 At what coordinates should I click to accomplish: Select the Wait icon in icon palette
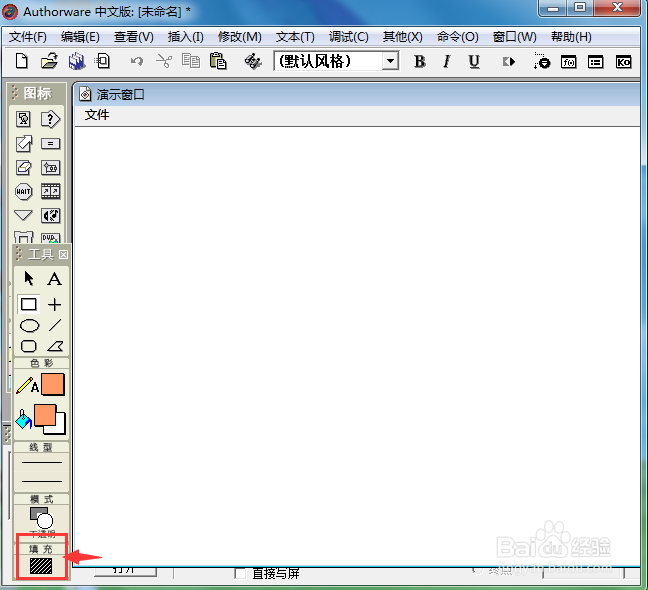point(24,191)
